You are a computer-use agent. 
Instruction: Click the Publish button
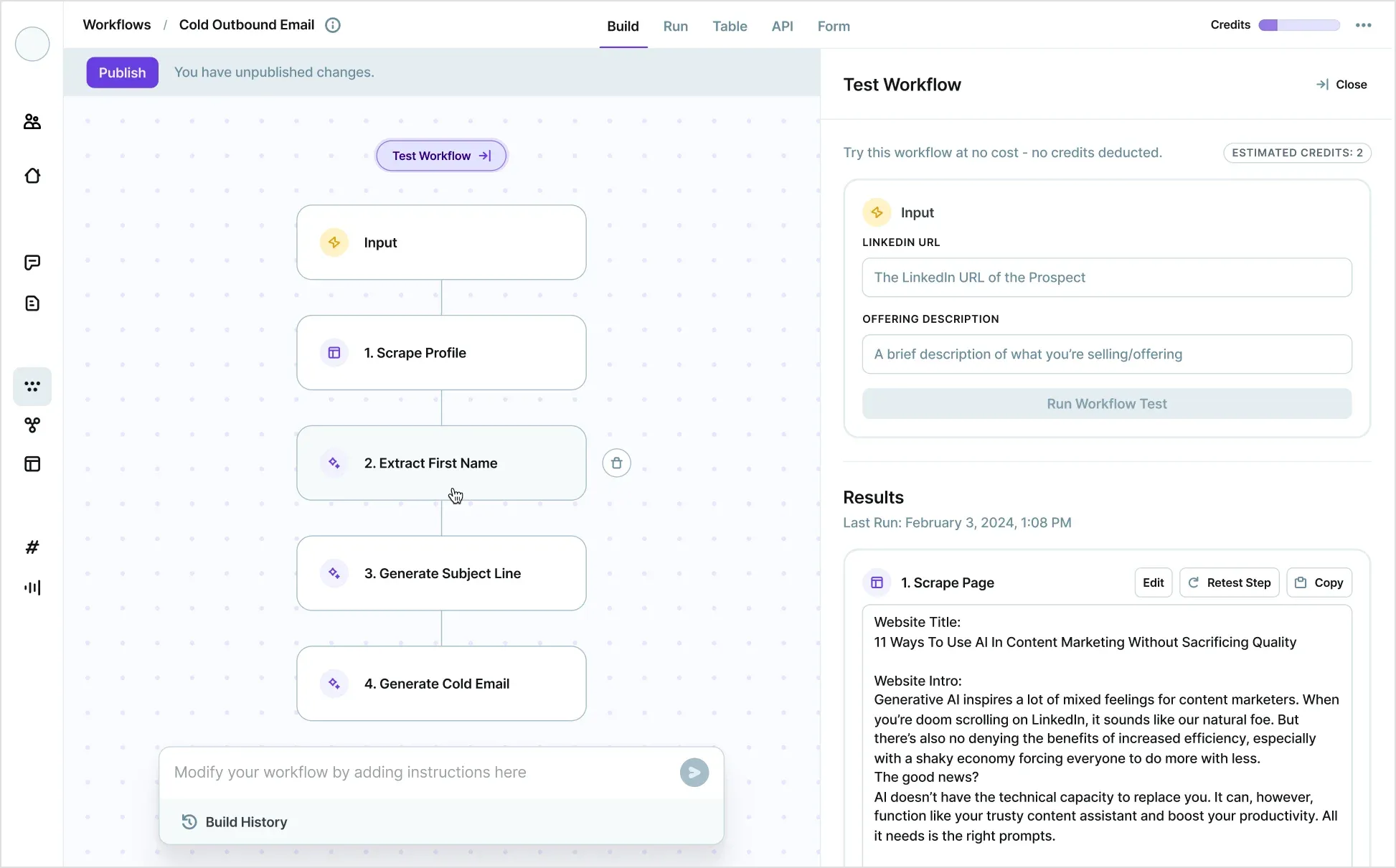click(121, 72)
